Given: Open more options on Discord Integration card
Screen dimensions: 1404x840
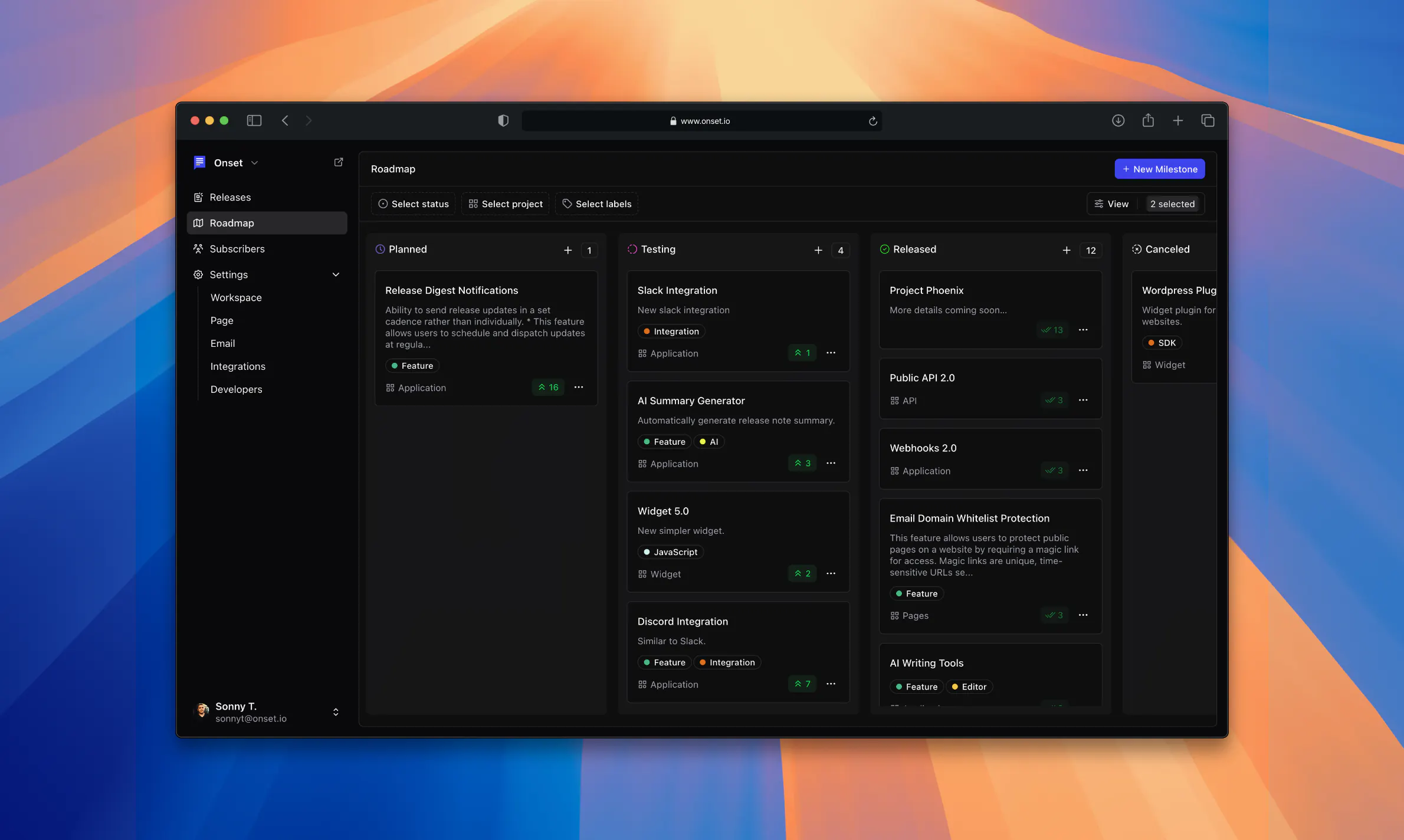Looking at the screenshot, I should tap(831, 684).
